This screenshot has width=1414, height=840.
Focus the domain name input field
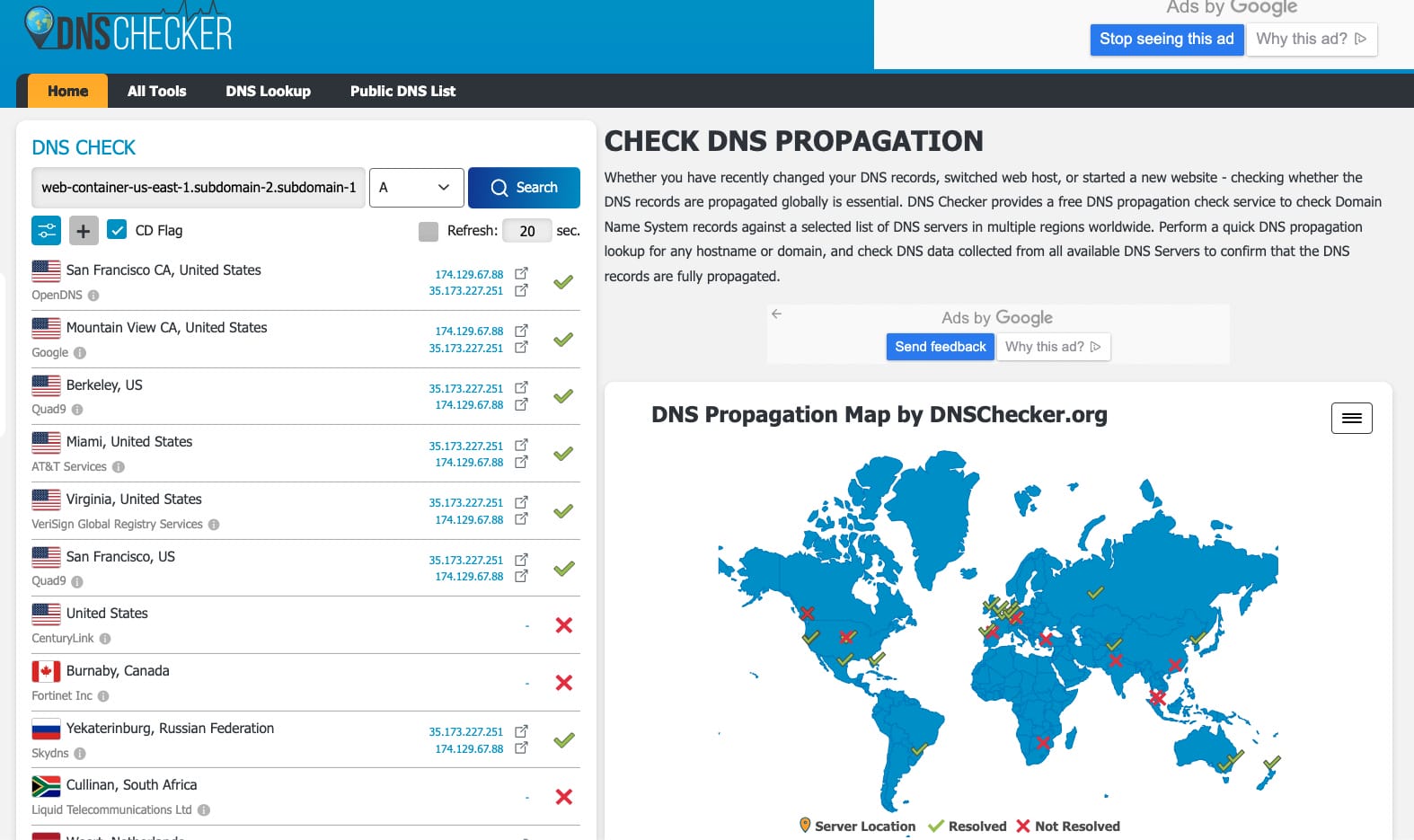pyautogui.click(x=199, y=188)
